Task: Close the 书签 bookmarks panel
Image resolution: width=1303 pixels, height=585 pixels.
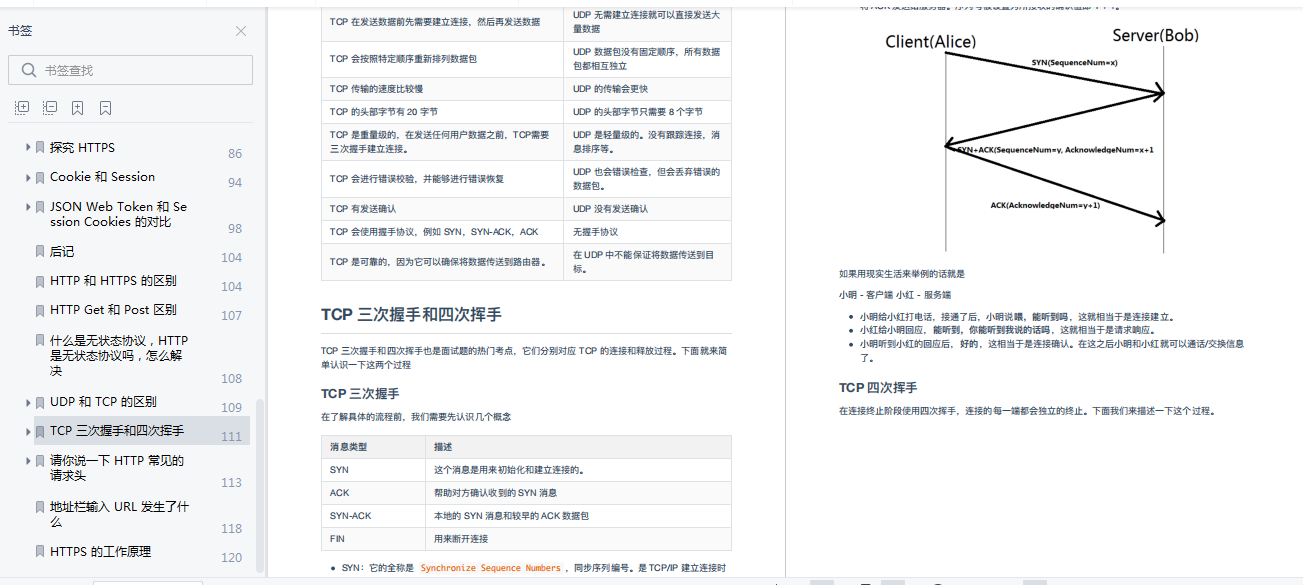Action: point(241,31)
